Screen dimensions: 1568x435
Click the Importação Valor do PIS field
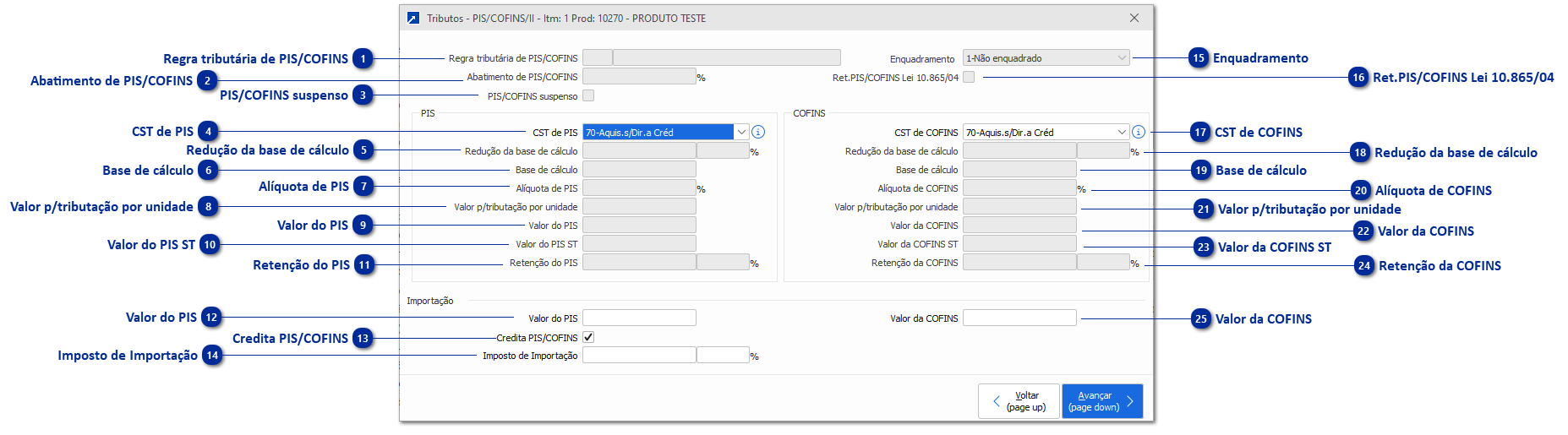(x=639, y=318)
